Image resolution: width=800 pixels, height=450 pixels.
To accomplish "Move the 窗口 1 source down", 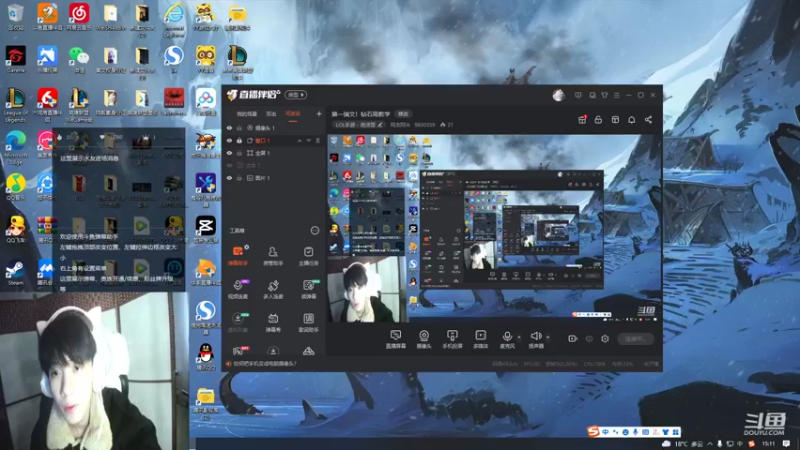I will coord(309,140).
